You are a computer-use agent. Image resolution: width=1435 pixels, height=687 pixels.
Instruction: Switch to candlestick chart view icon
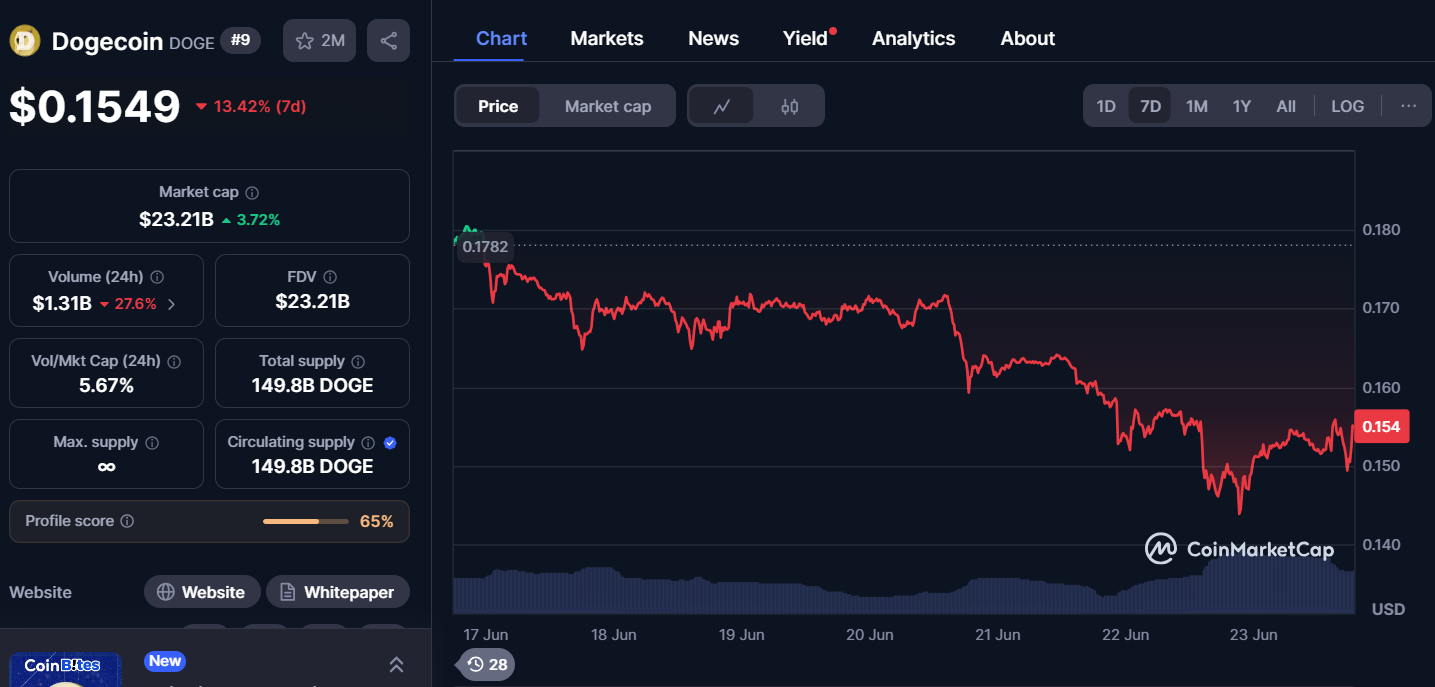(x=789, y=106)
